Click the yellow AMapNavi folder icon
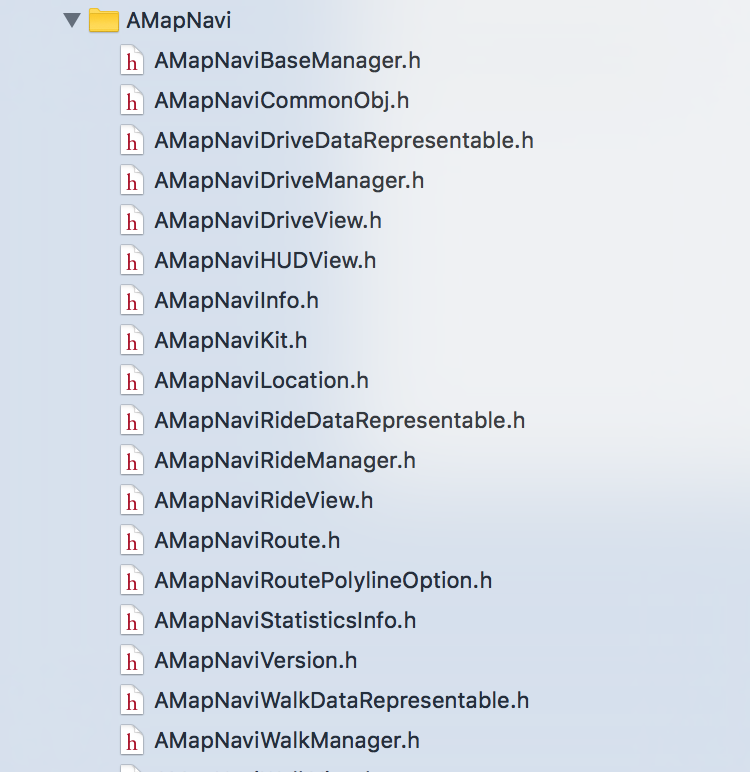 103,20
